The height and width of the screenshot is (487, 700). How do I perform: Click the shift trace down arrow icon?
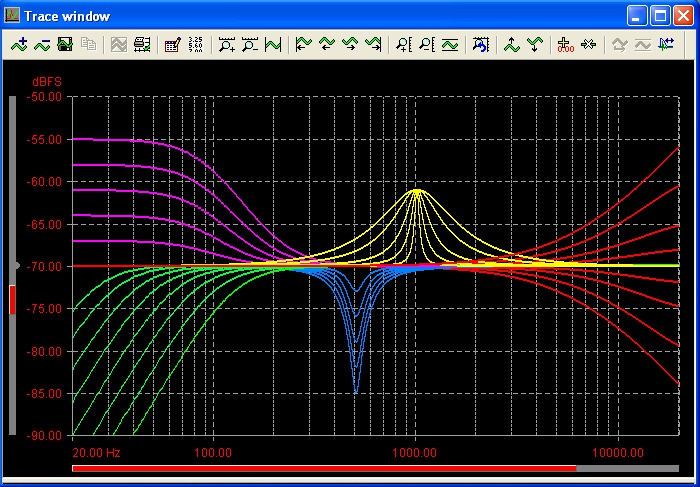[535, 44]
